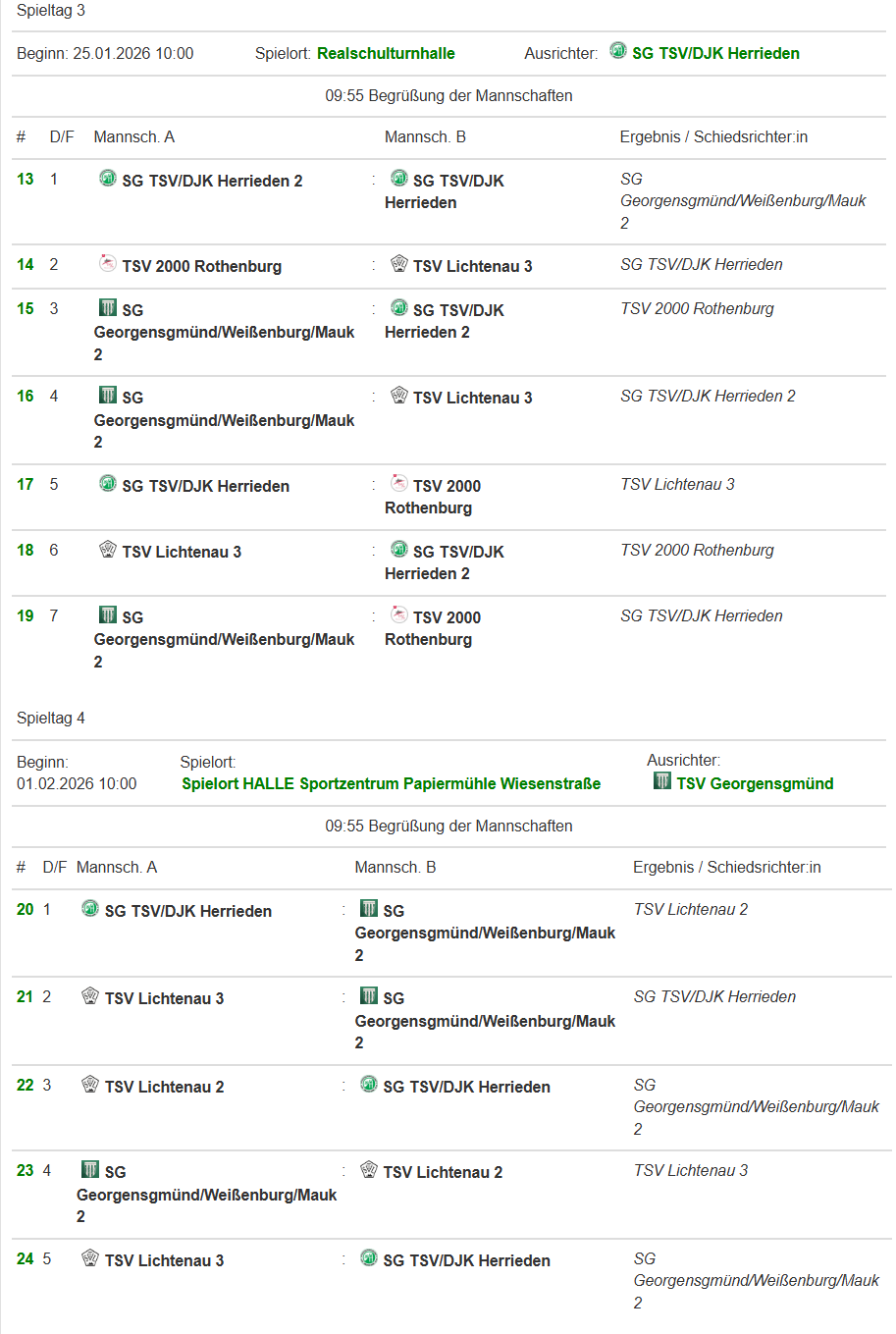Click Rothenburg team logo in game 14
Viewport: 896px width, 1334px height.
point(108,263)
